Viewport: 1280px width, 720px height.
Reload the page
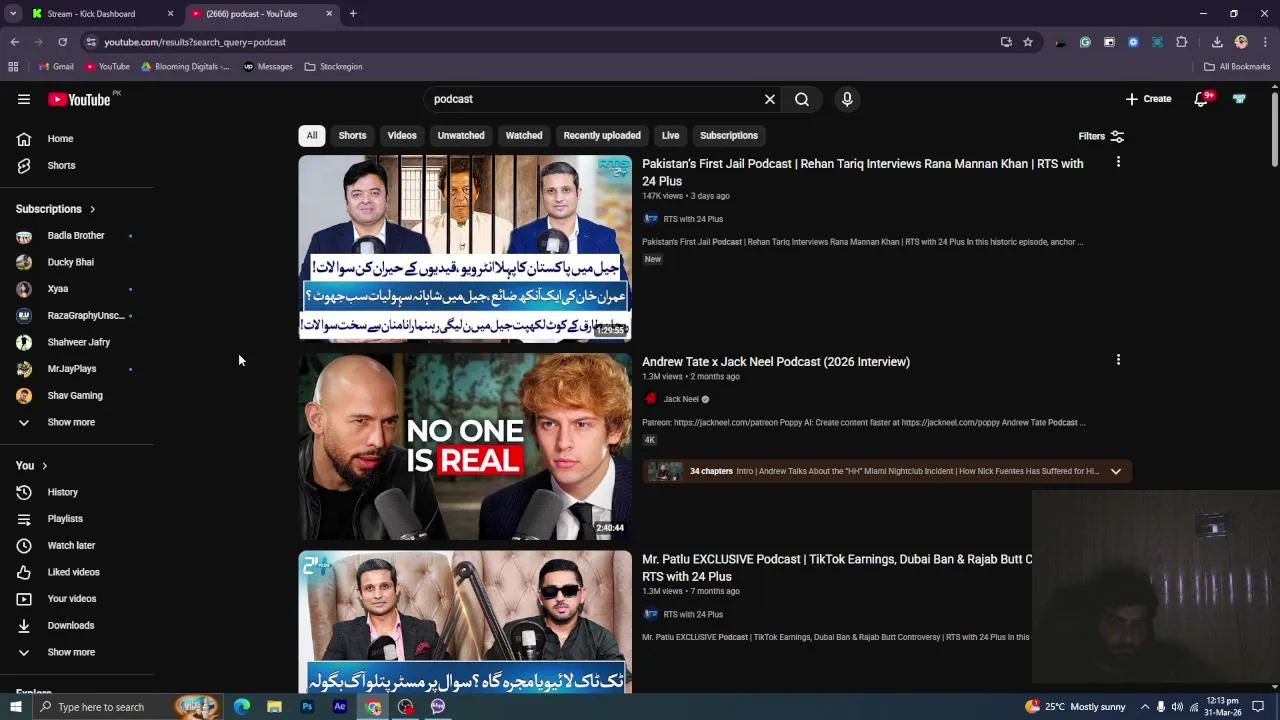(62, 42)
